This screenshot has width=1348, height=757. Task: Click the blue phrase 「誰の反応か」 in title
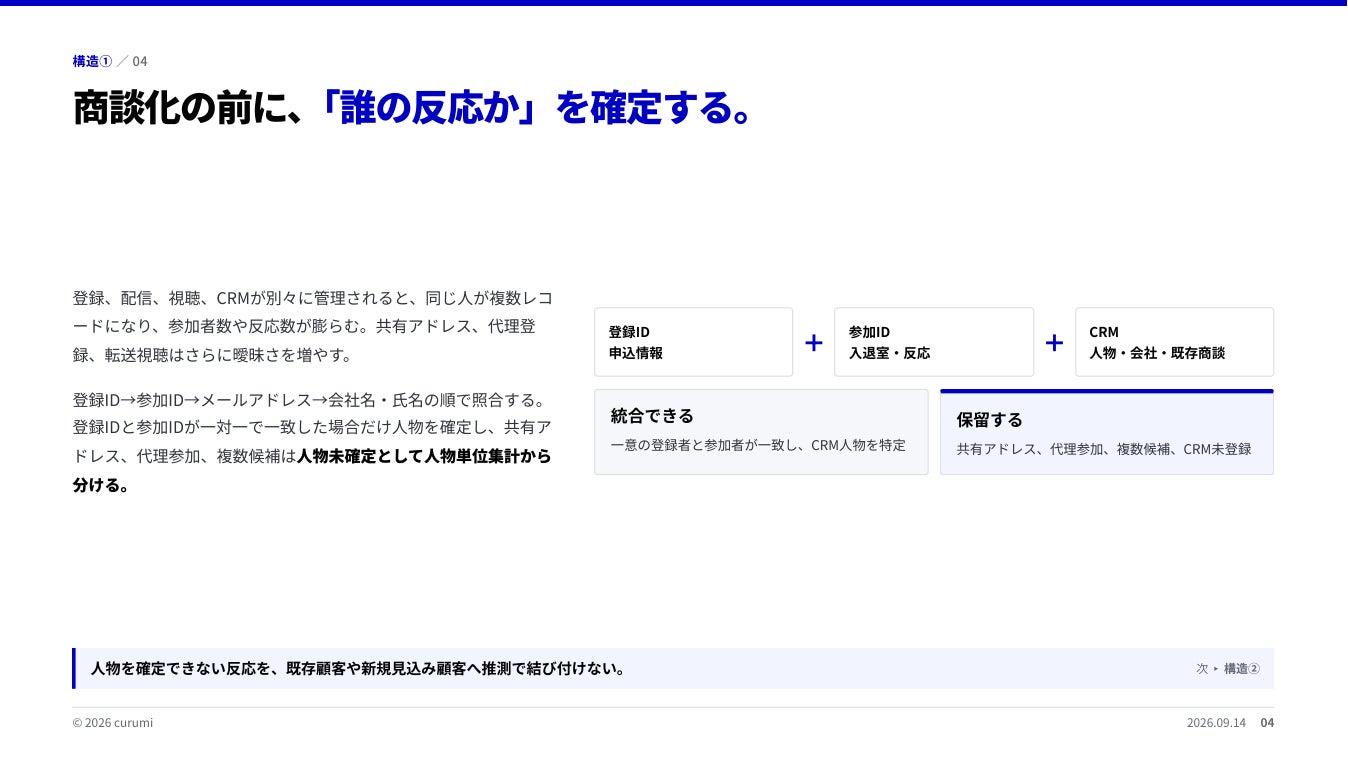point(428,108)
